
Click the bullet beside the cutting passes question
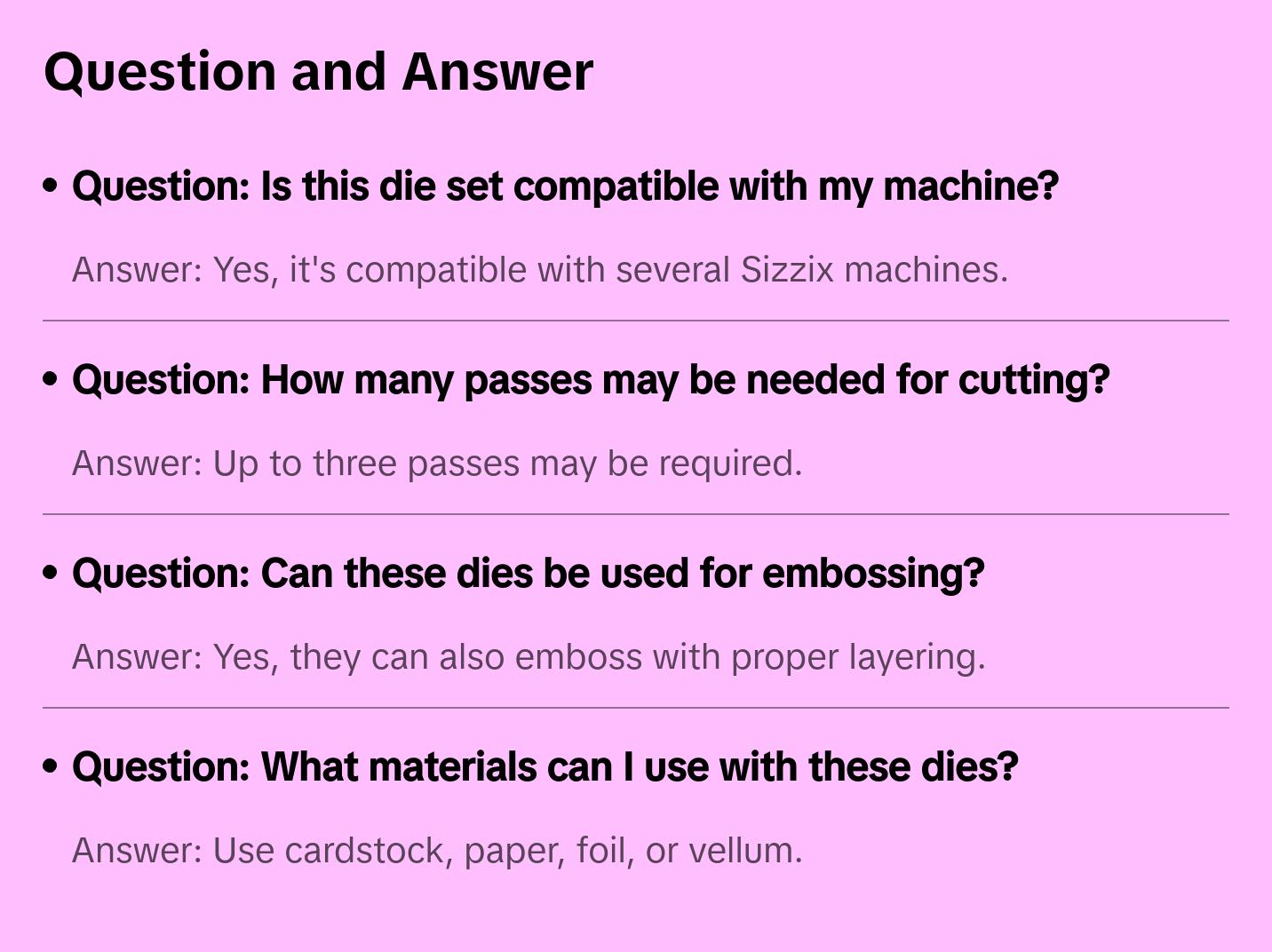[51, 379]
